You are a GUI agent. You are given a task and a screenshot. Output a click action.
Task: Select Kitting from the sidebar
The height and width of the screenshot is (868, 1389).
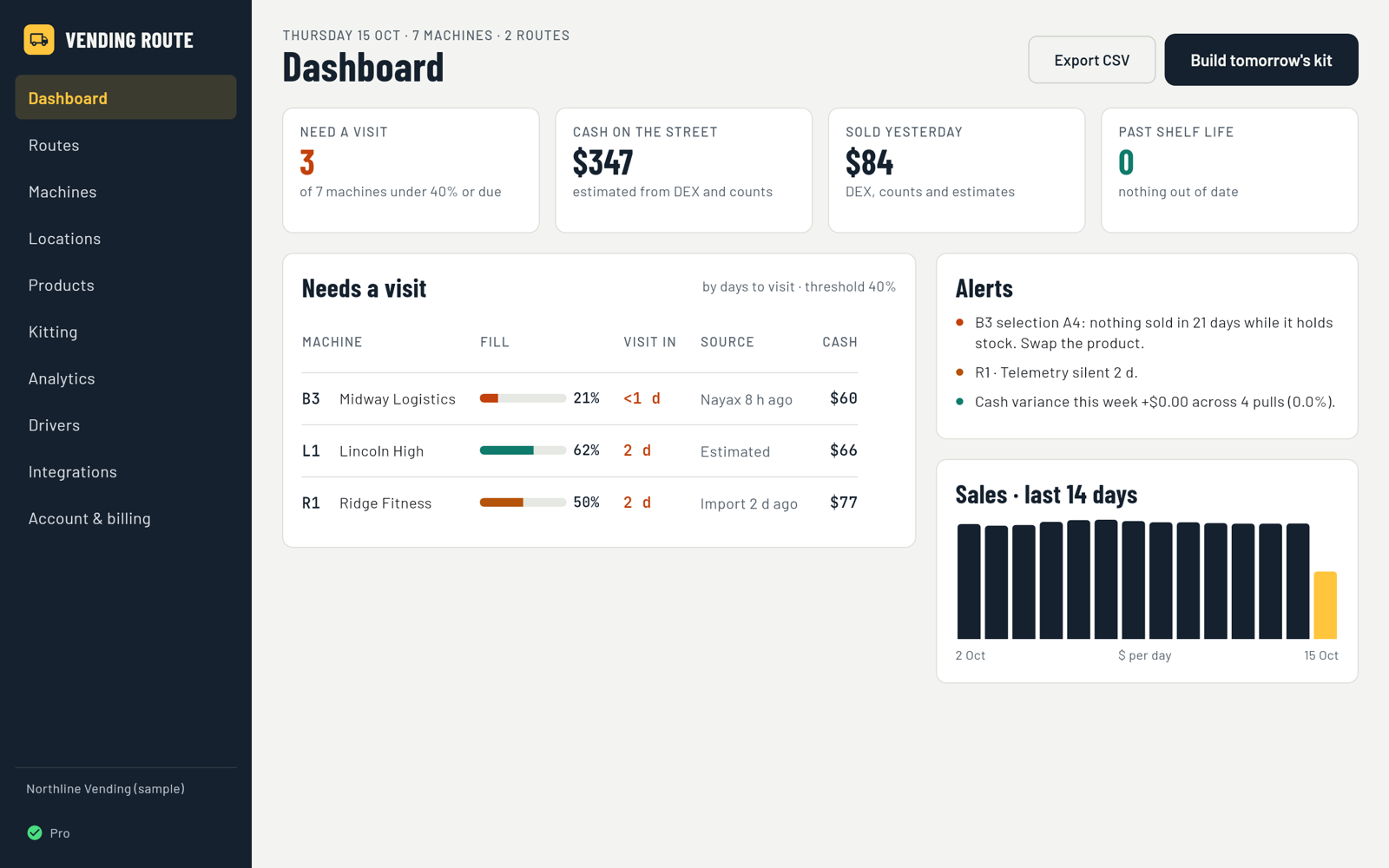coord(126,332)
